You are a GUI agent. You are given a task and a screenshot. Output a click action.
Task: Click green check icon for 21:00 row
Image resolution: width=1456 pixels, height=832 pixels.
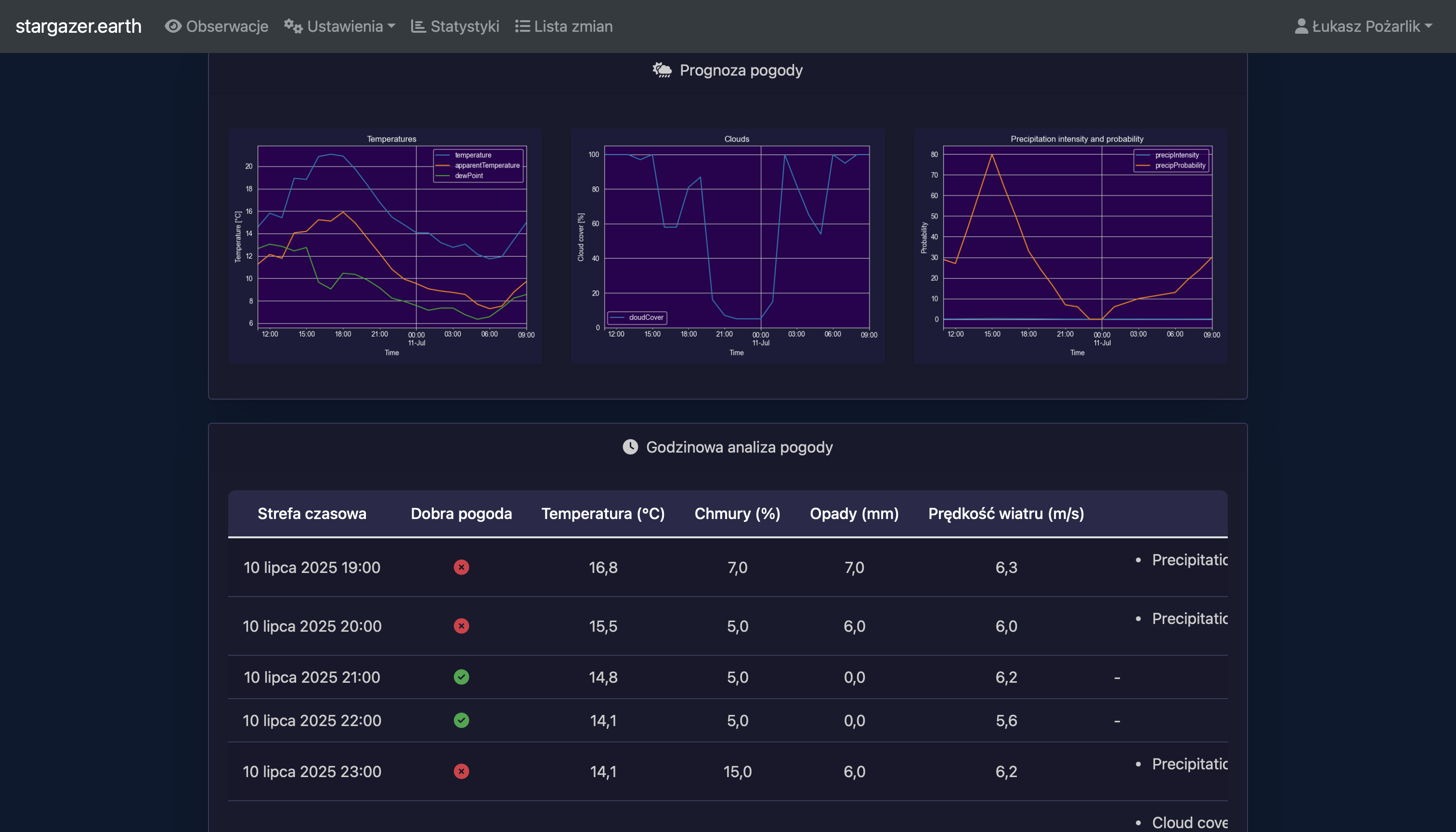(461, 677)
